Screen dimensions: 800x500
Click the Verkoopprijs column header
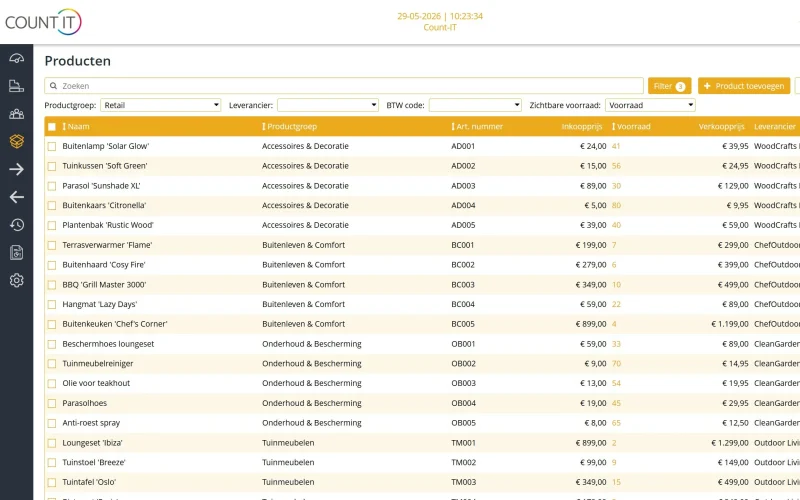click(721, 127)
